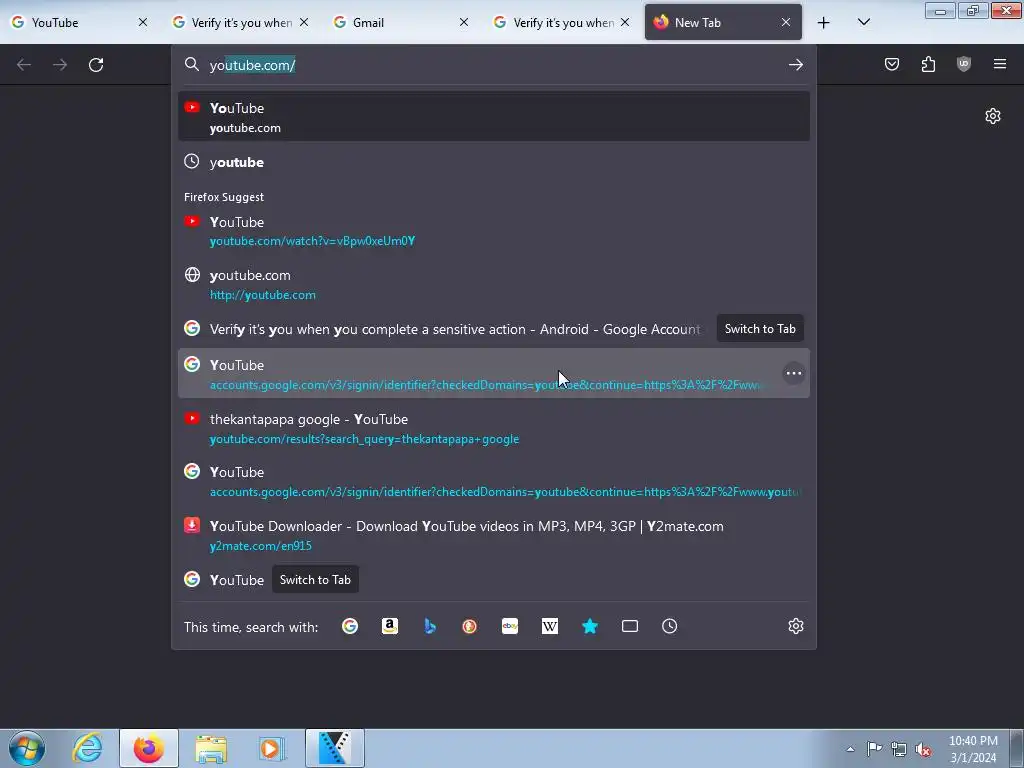The image size is (1024, 768).
Task: Search in open Tabs icon
Action: tap(630, 626)
